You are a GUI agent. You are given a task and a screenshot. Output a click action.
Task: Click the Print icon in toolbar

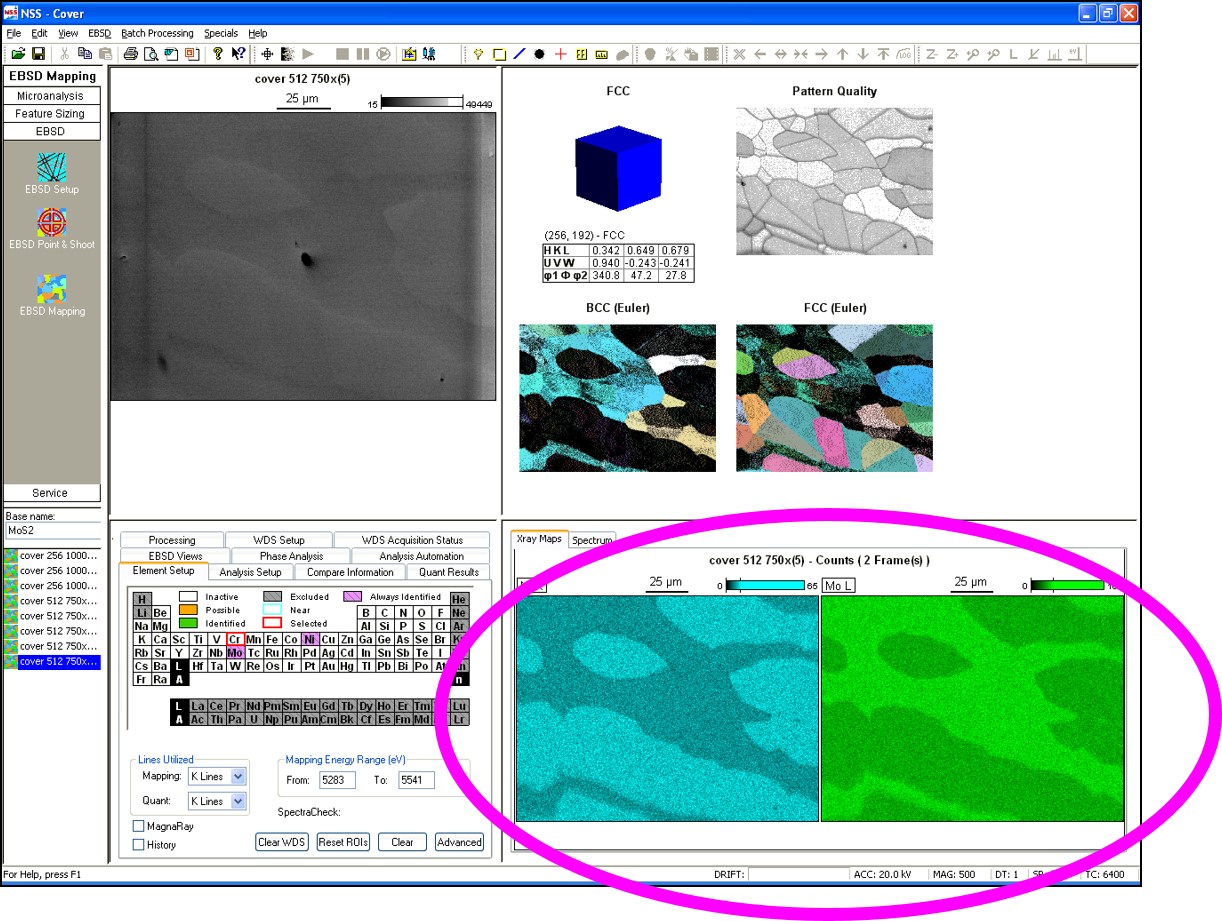pos(130,54)
